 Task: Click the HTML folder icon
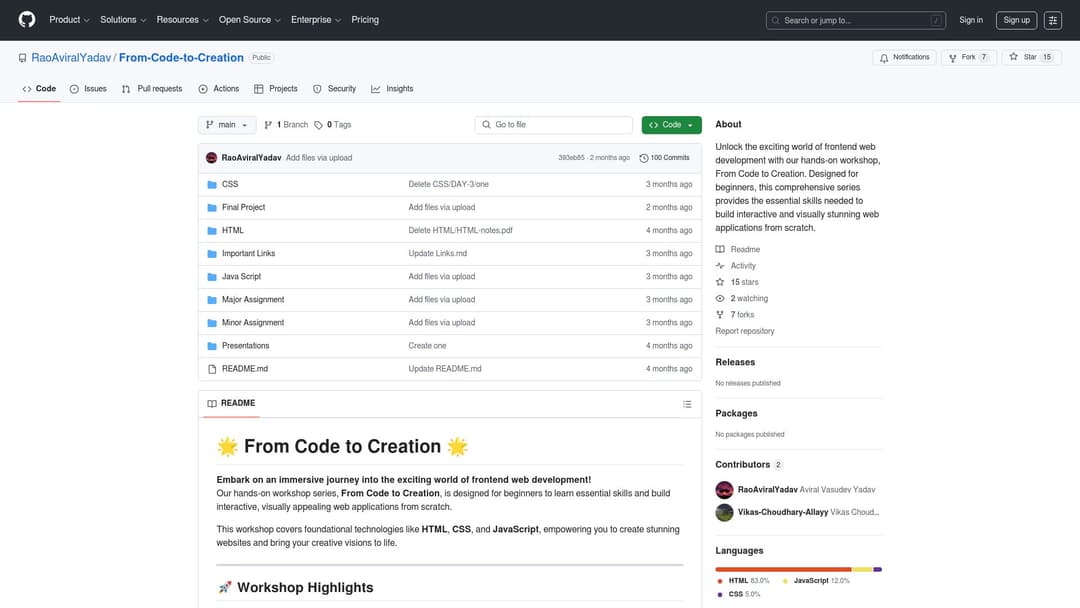[x=212, y=231]
